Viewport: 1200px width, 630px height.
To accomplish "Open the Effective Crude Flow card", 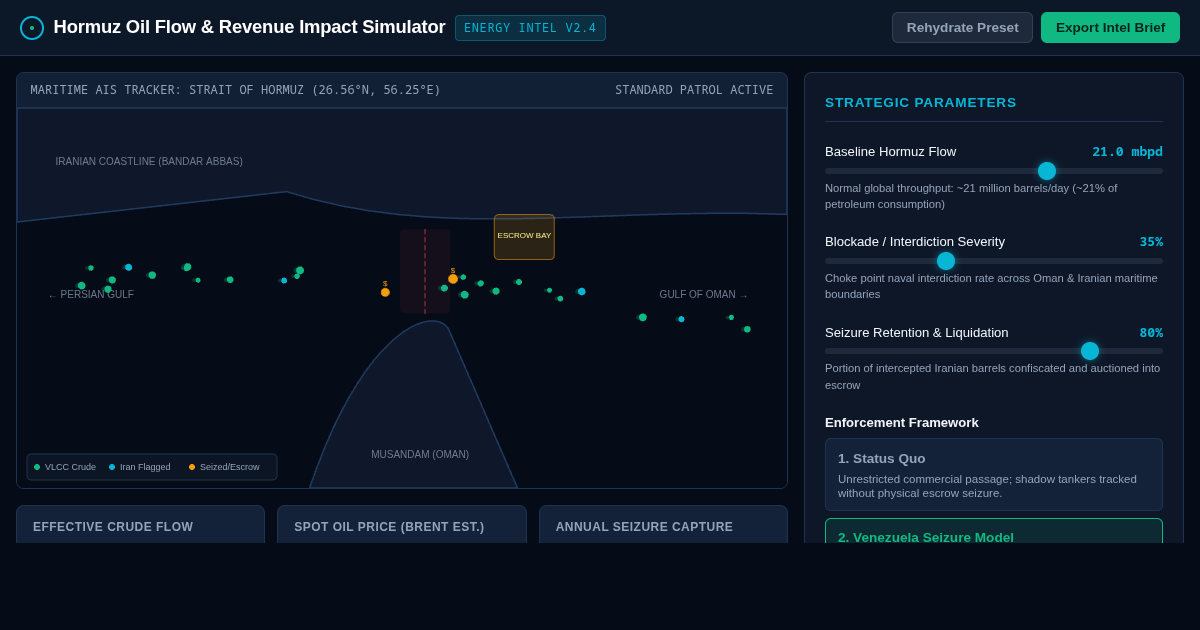I will [x=140, y=524].
